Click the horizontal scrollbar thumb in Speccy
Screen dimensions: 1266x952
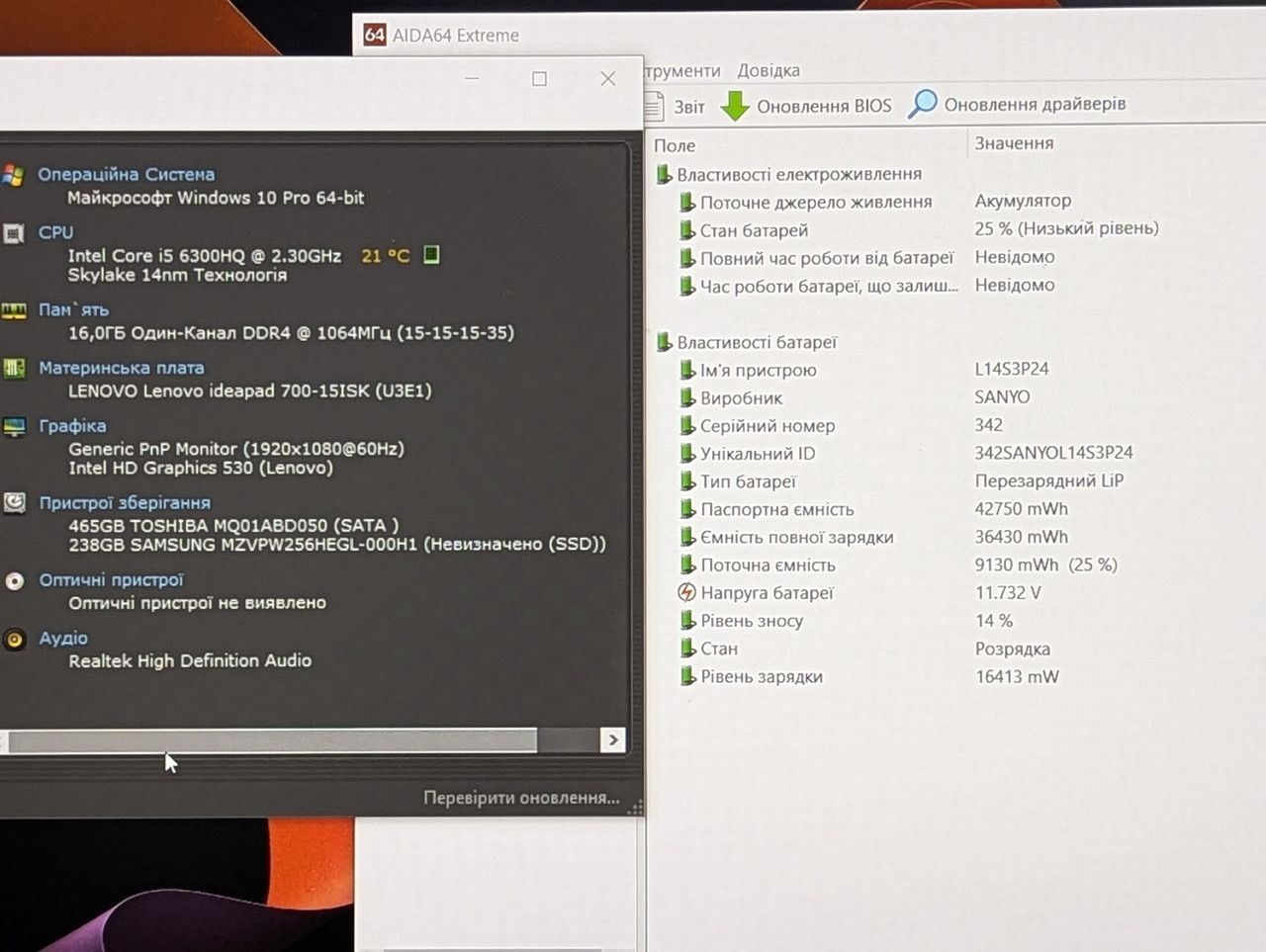click(271, 740)
